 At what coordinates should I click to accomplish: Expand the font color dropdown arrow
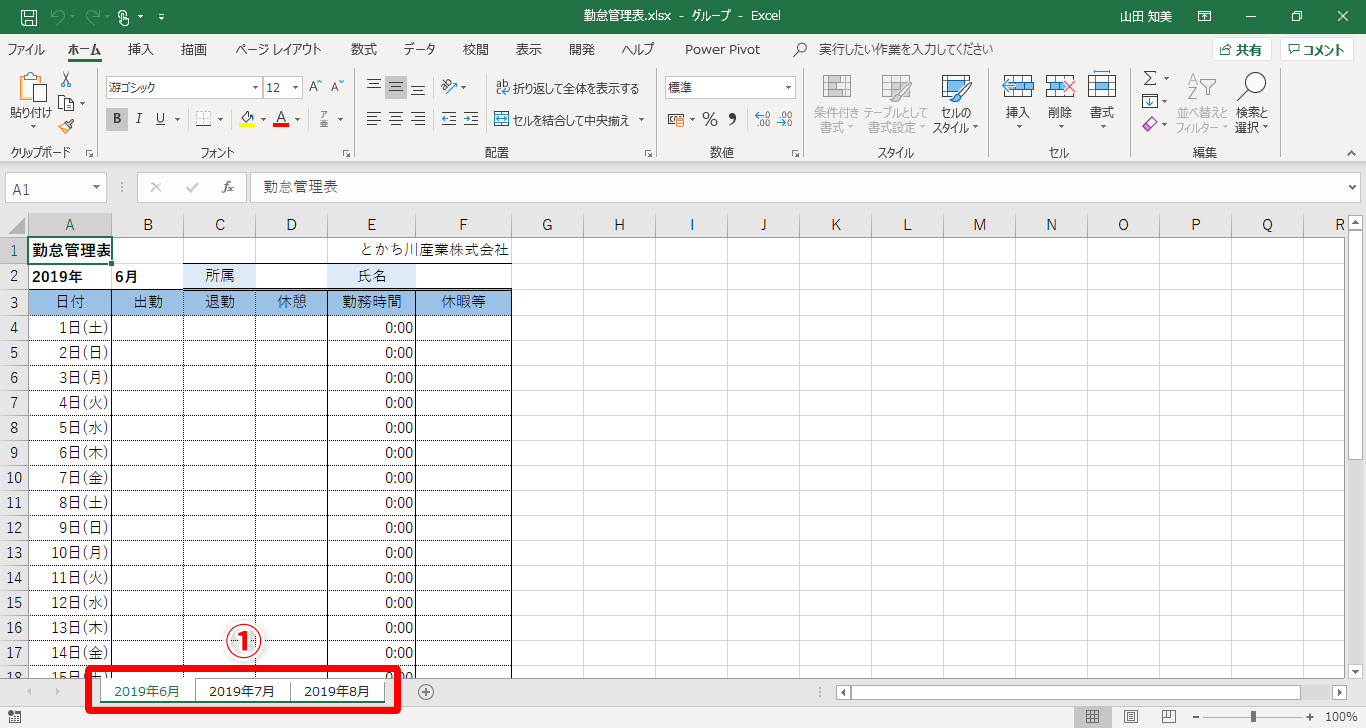pyautogui.click(x=297, y=120)
